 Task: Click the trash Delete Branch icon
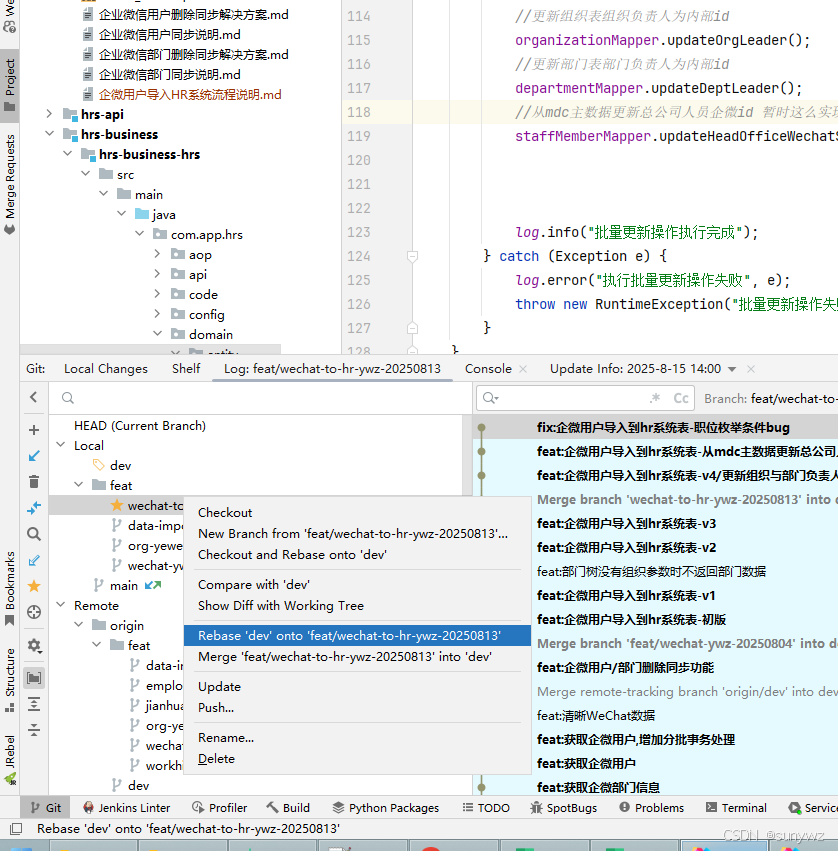(34, 481)
